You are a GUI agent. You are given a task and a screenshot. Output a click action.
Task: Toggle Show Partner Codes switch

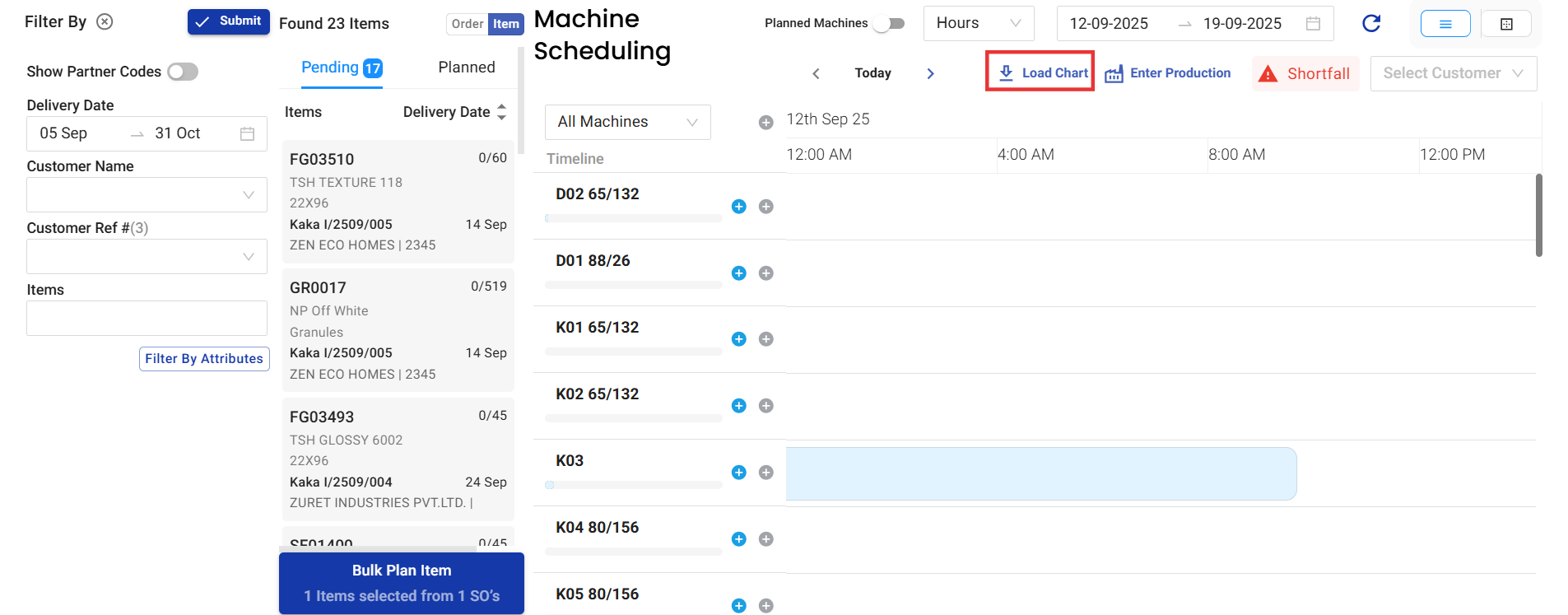click(183, 72)
